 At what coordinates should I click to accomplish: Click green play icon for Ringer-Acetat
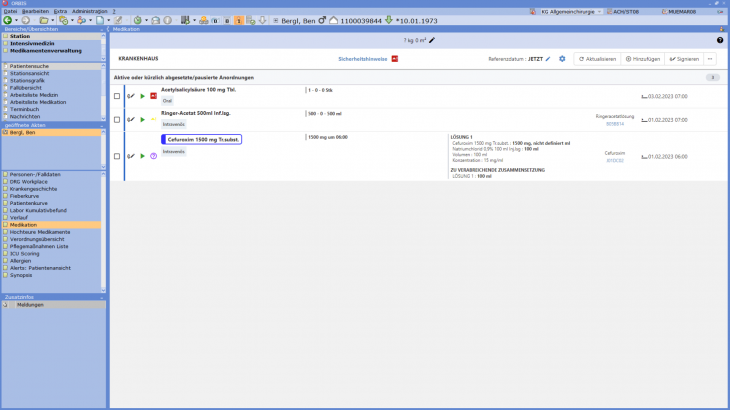143,120
